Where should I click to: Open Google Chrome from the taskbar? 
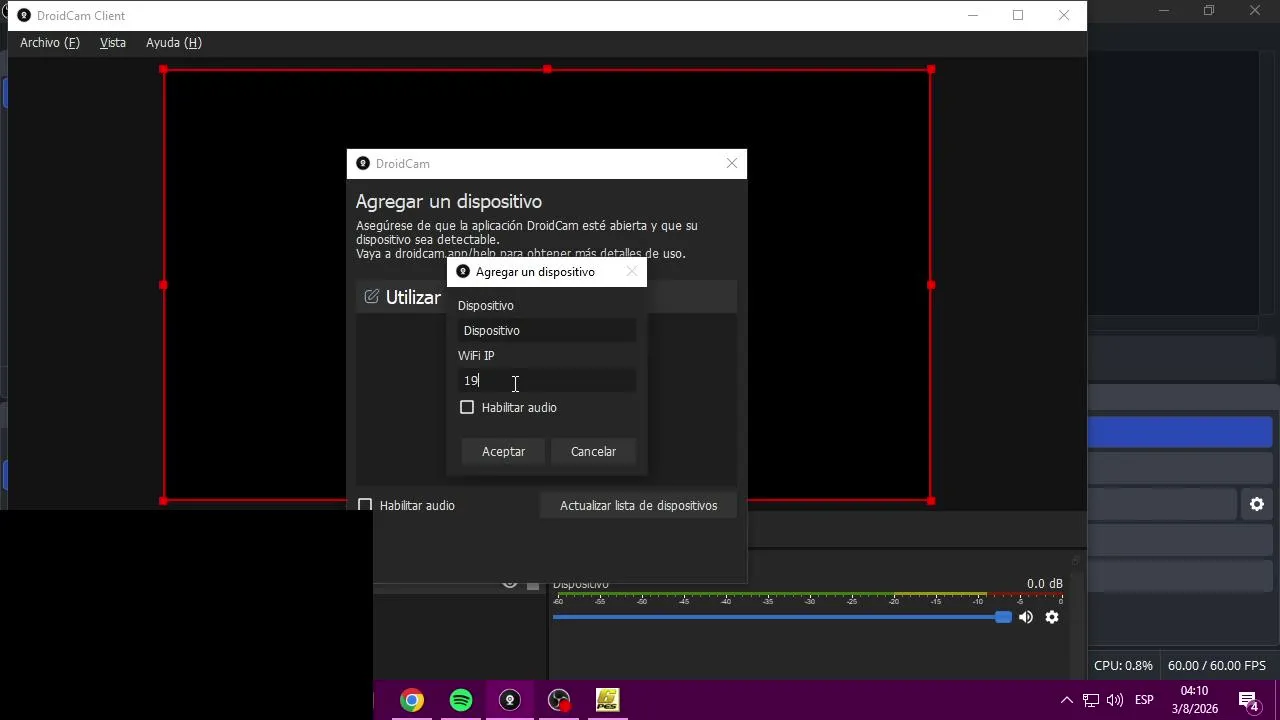[x=412, y=700]
